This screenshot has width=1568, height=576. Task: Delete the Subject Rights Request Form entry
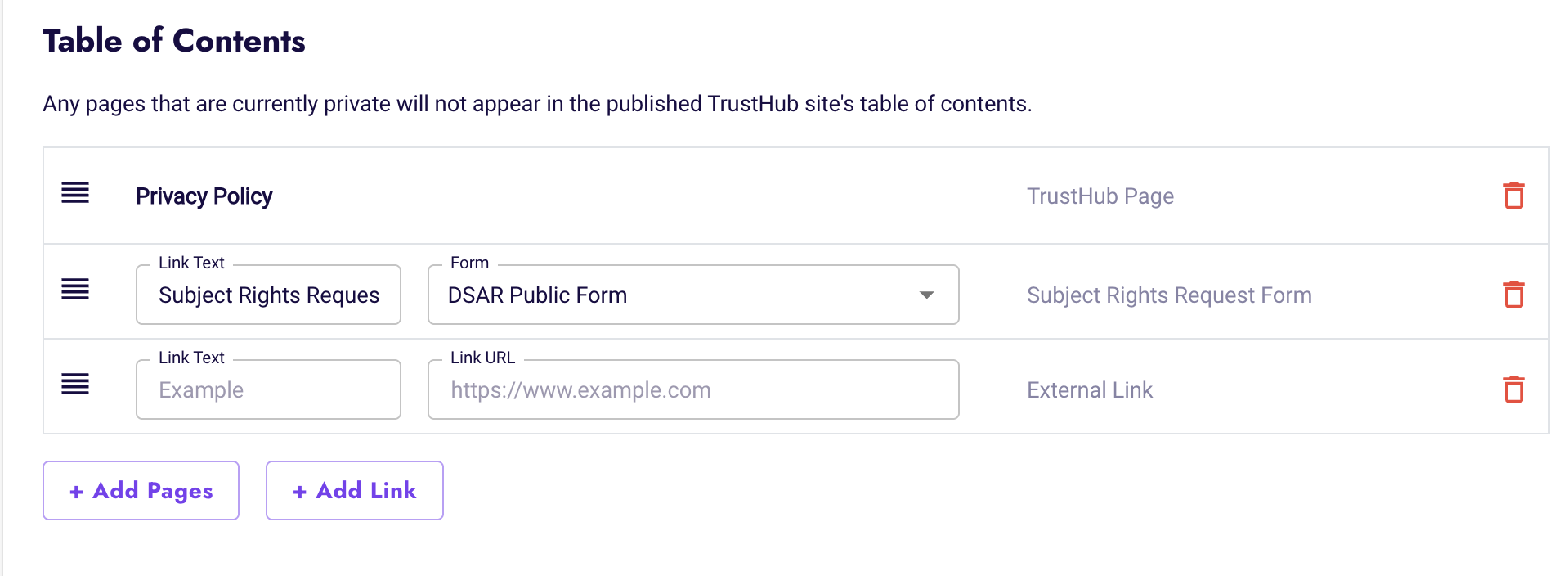1513,295
